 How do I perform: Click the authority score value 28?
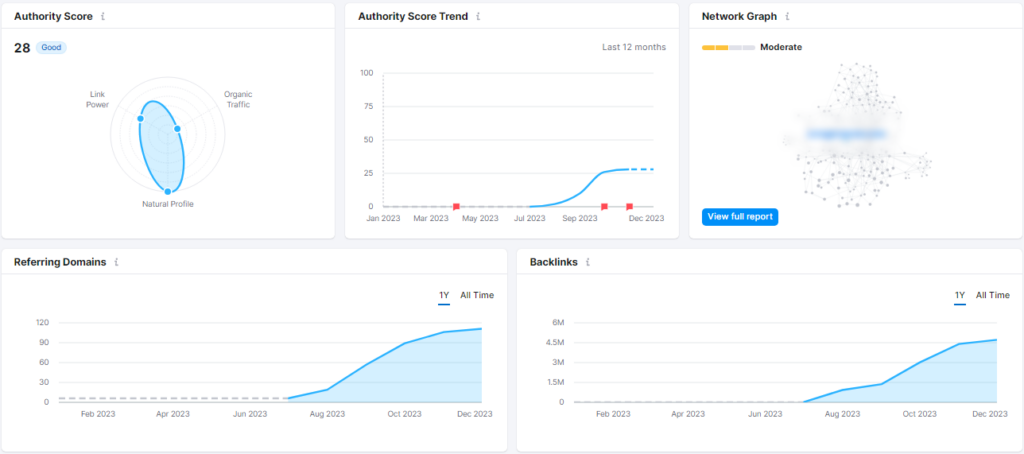(x=22, y=48)
